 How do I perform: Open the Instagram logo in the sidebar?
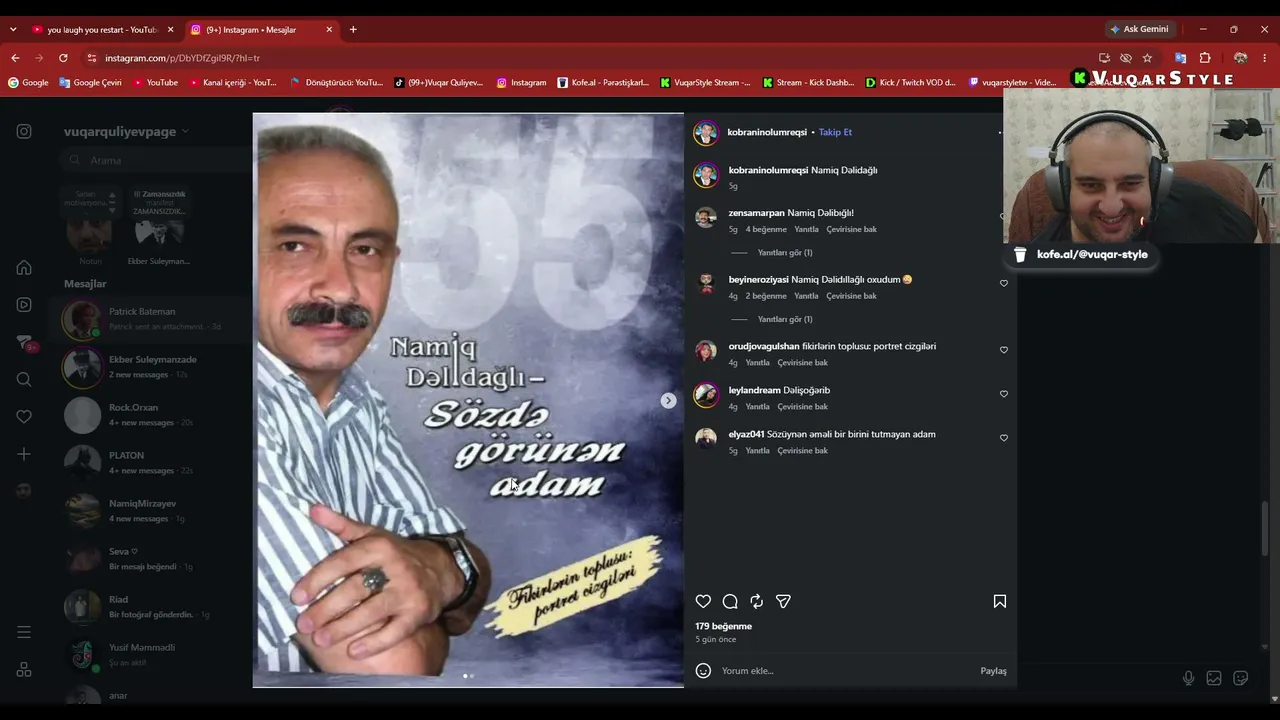click(24, 131)
